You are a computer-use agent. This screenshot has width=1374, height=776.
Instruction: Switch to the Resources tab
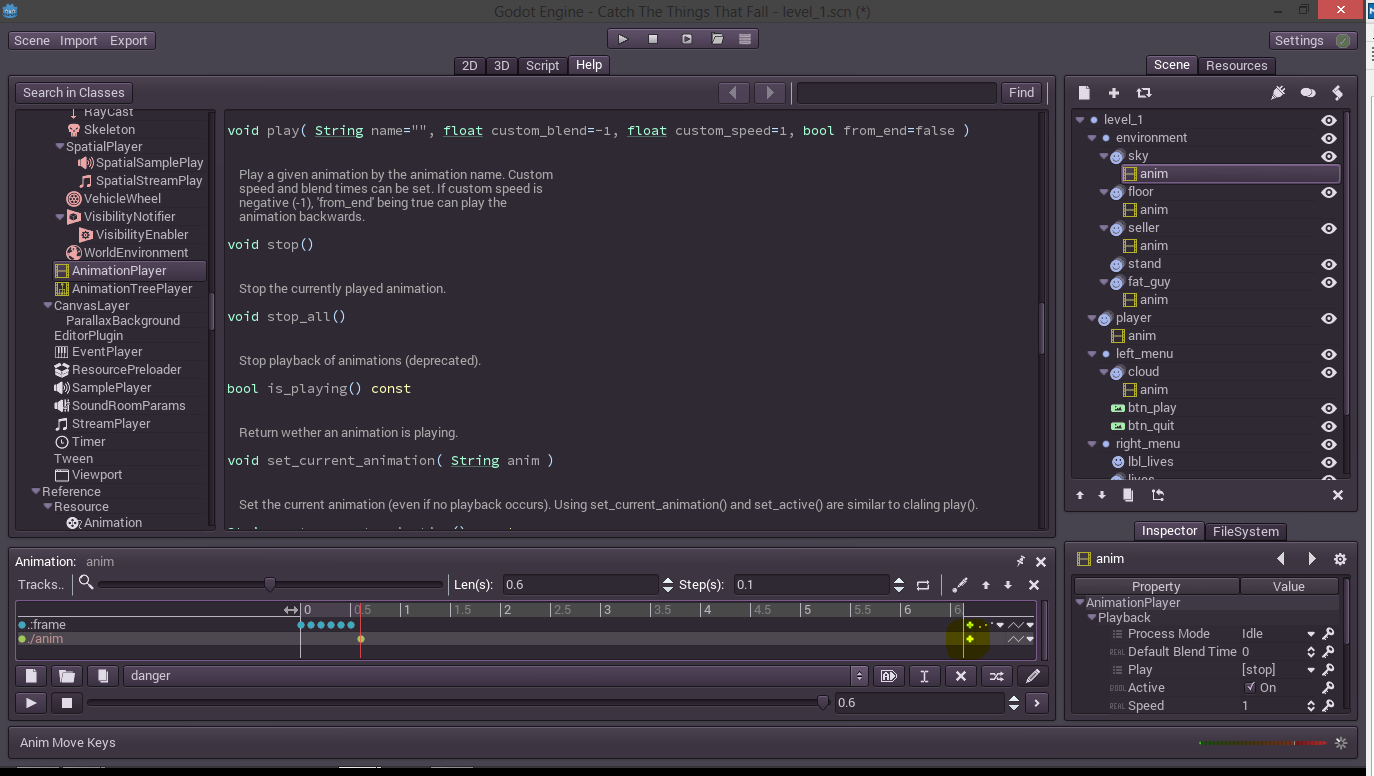tap(1236, 65)
